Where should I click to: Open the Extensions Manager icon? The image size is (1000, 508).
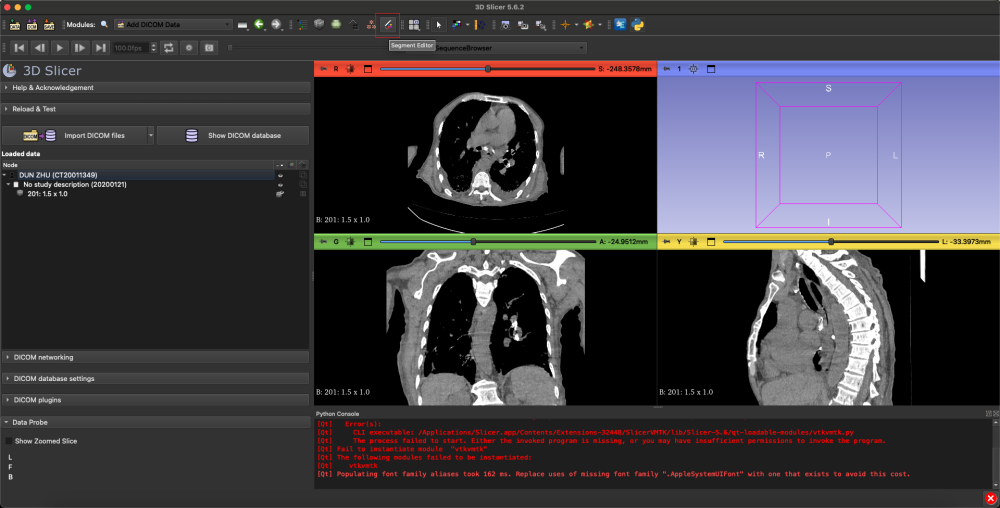[x=620, y=24]
